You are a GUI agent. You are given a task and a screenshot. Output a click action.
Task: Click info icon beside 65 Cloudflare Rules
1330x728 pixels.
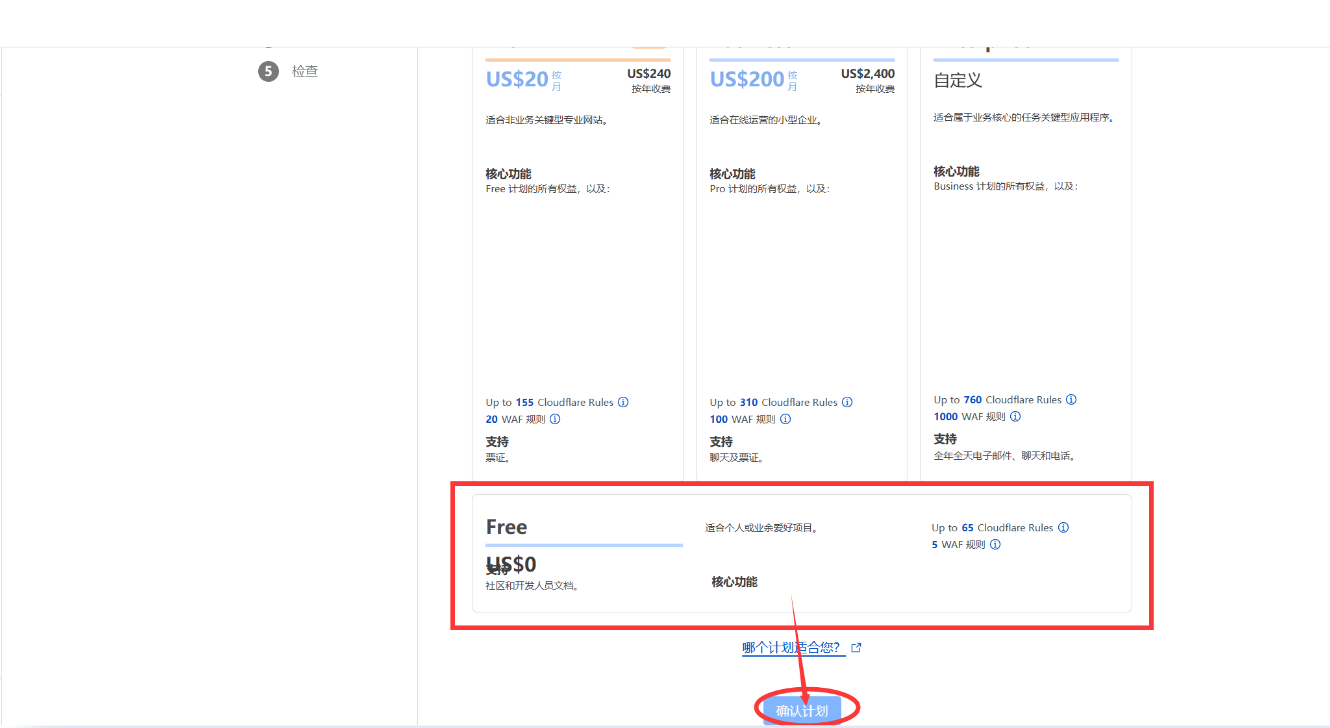(1063, 528)
